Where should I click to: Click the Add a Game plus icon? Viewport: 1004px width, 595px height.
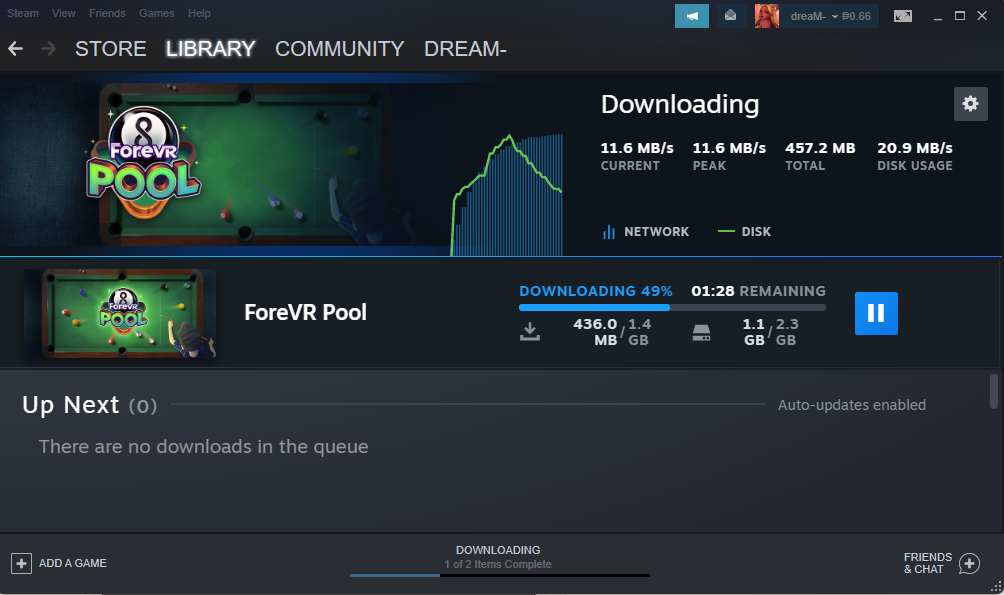22,563
